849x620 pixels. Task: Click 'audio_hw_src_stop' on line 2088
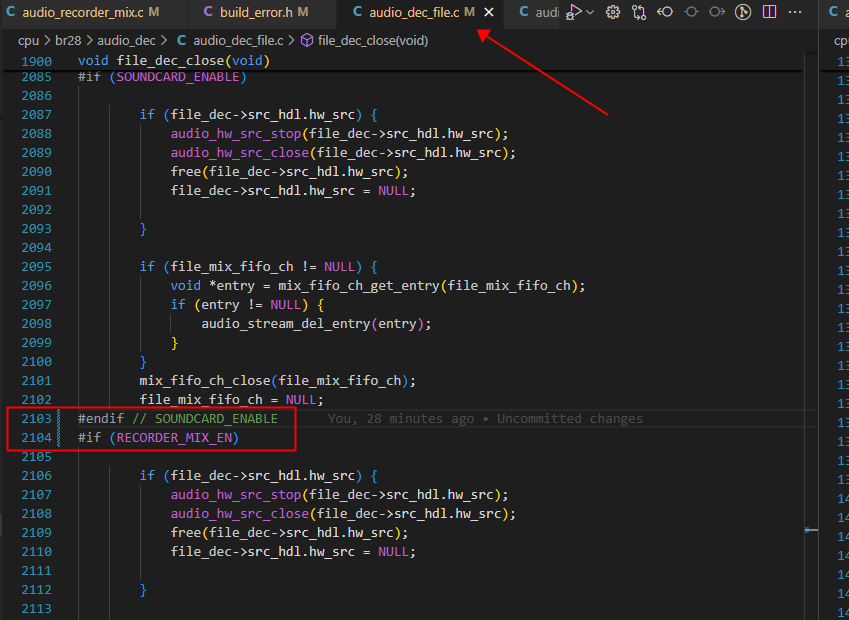coord(236,134)
